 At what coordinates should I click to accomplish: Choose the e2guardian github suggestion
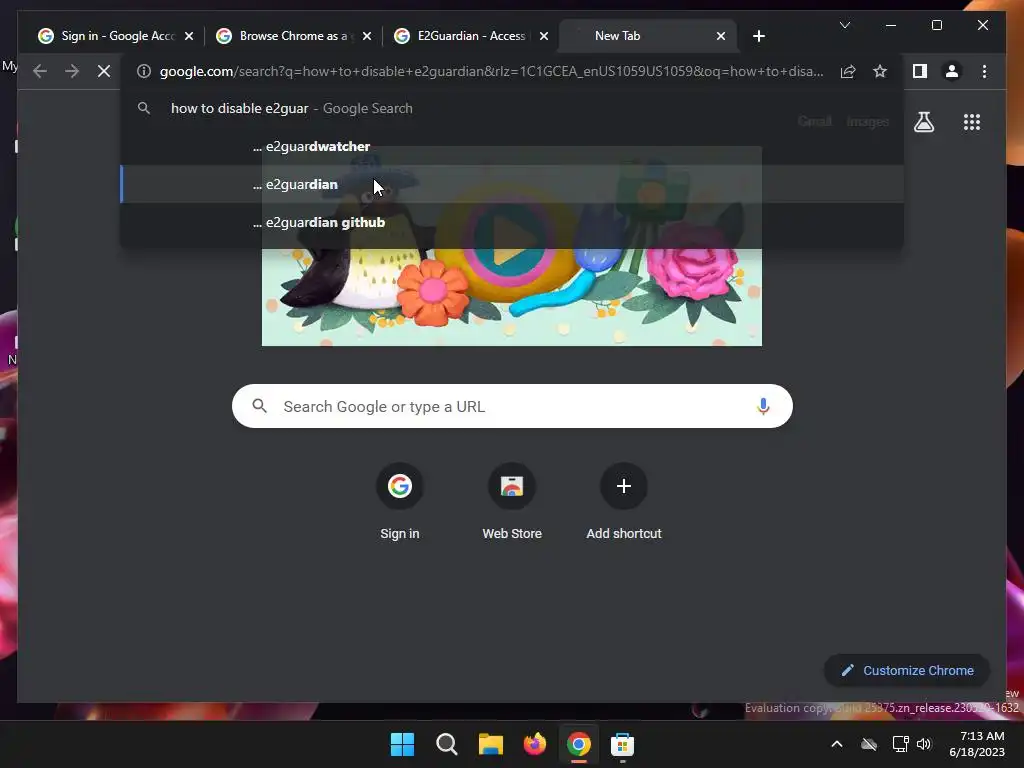pyautogui.click(x=512, y=222)
